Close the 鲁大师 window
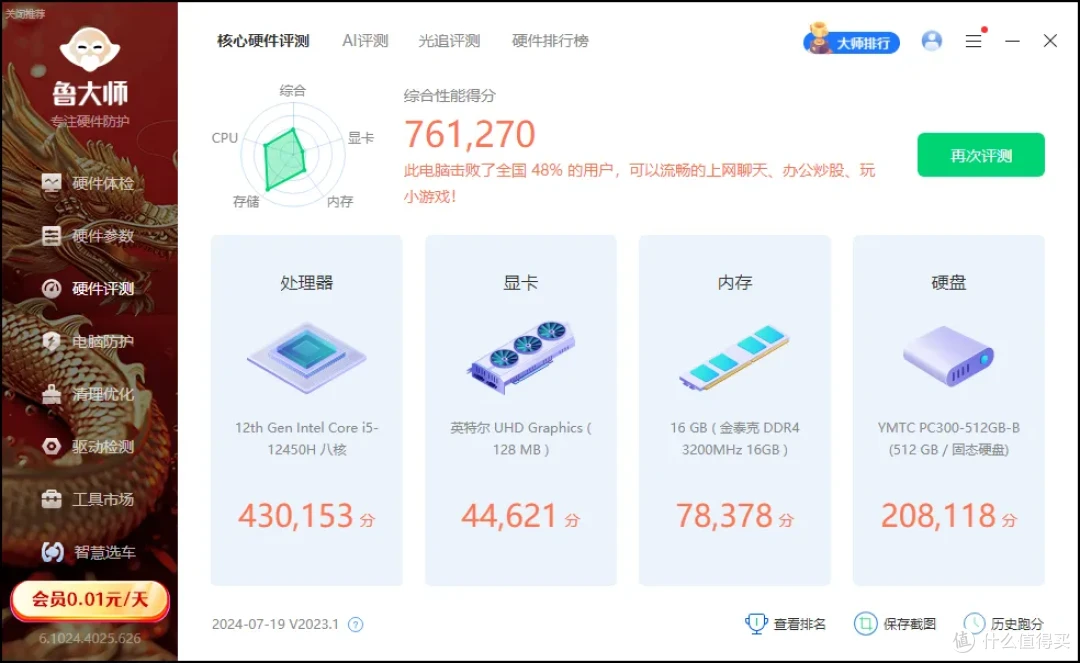The image size is (1080, 663). tap(1050, 41)
